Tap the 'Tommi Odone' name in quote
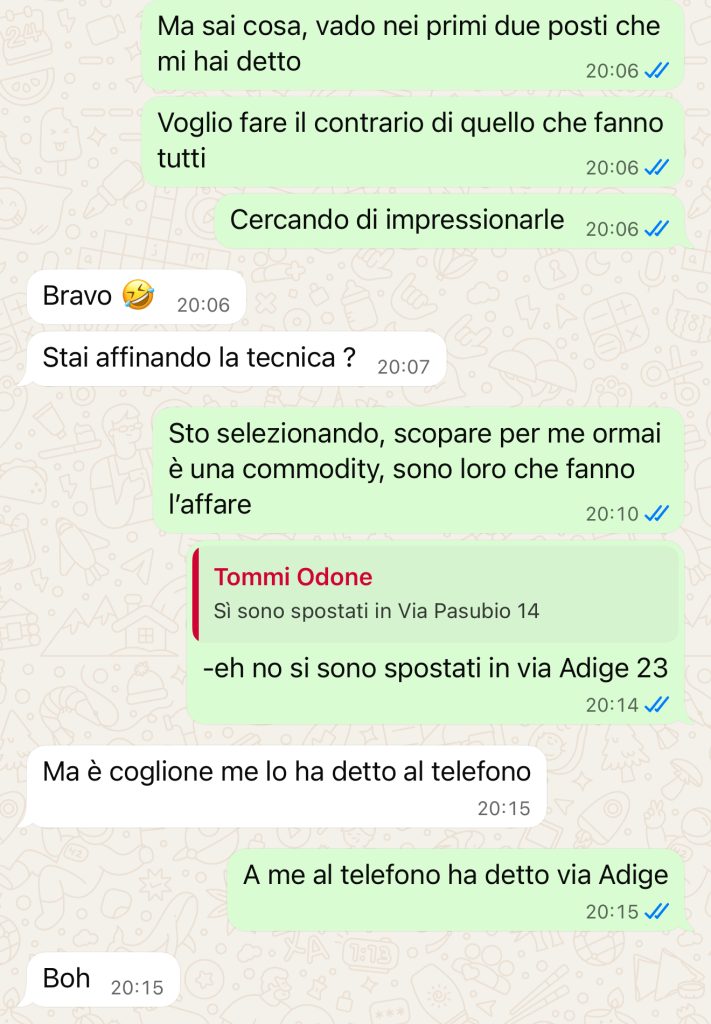Screen dimensions: 711x1024 coord(293,577)
